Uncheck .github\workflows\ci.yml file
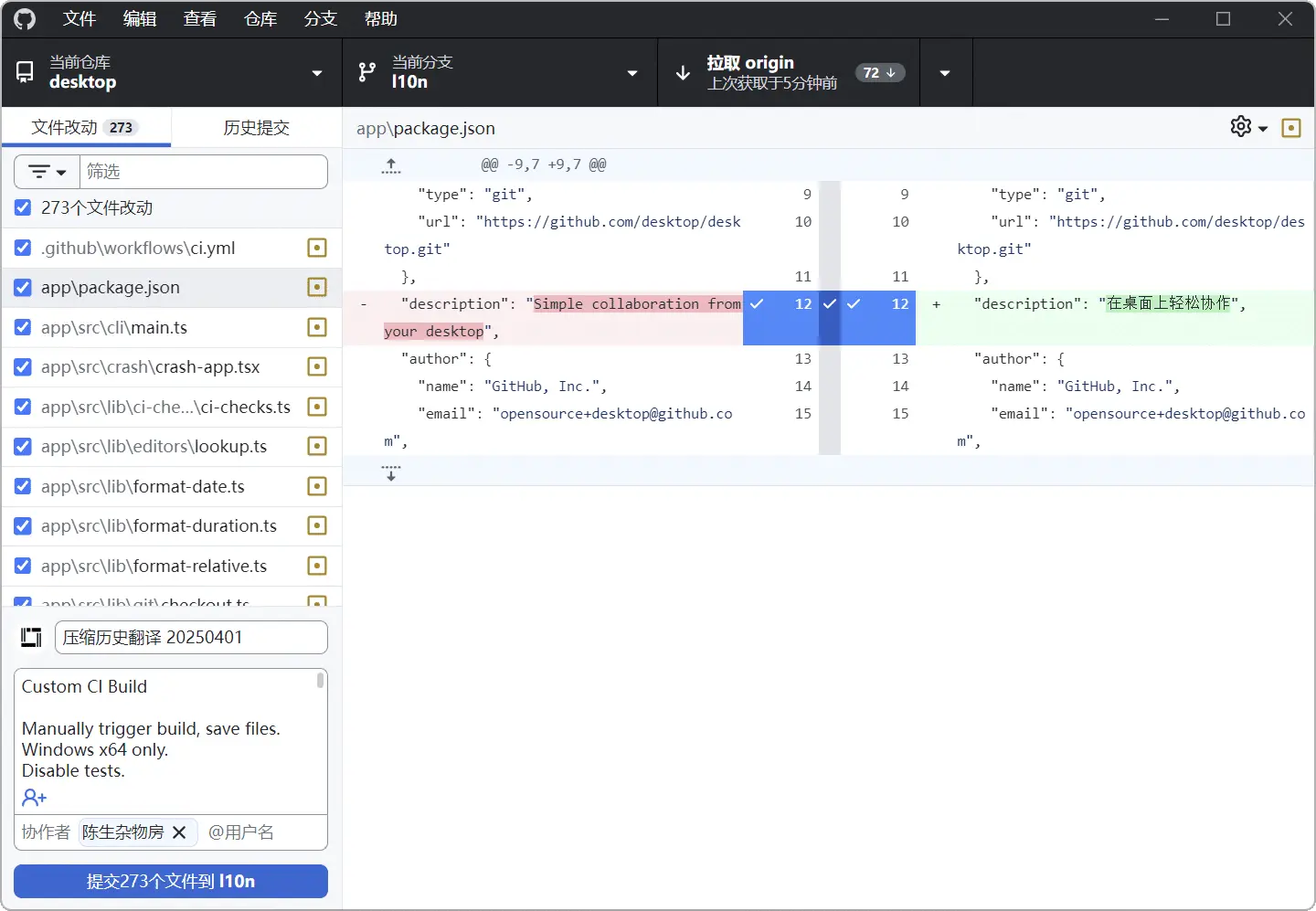The width and height of the screenshot is (1316, 911). tap(23, 248)
